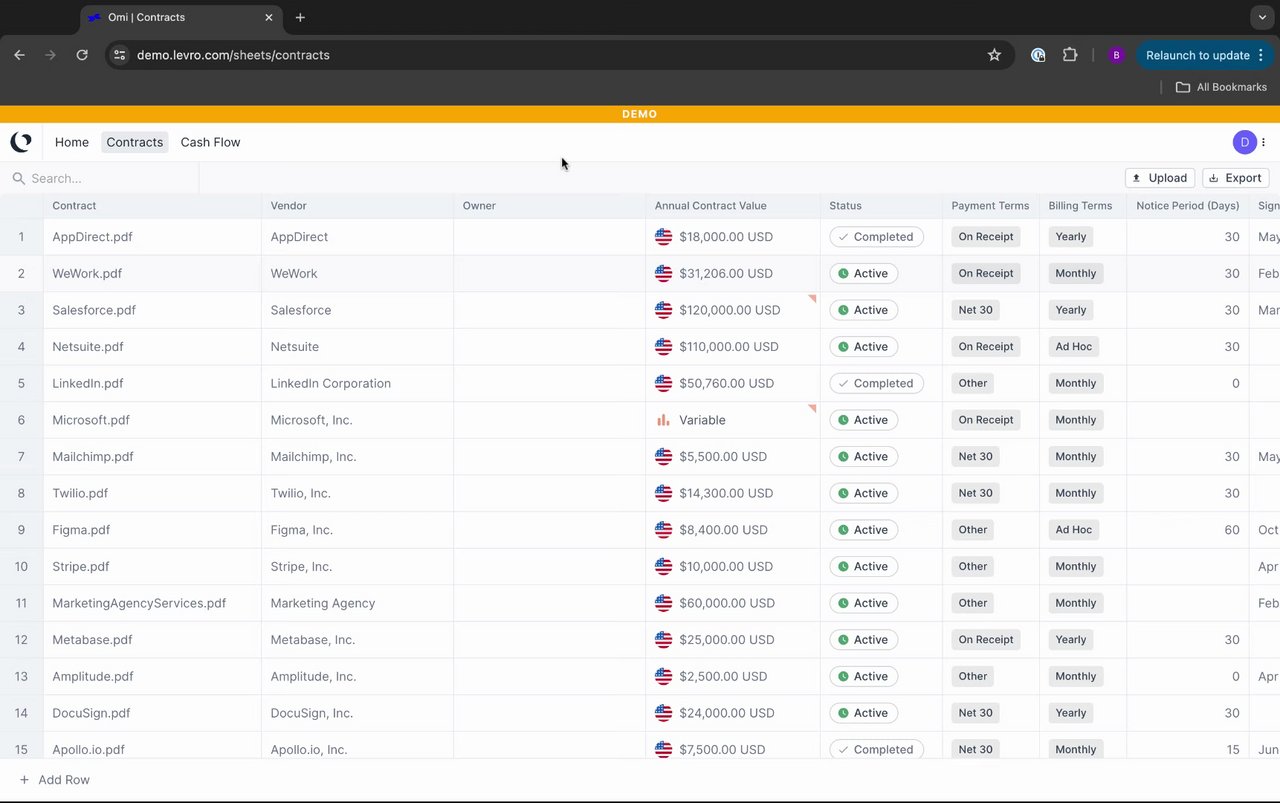
Task: Open On Receipt payment terms for Microsoft
Action: click(x=986, y=420)
